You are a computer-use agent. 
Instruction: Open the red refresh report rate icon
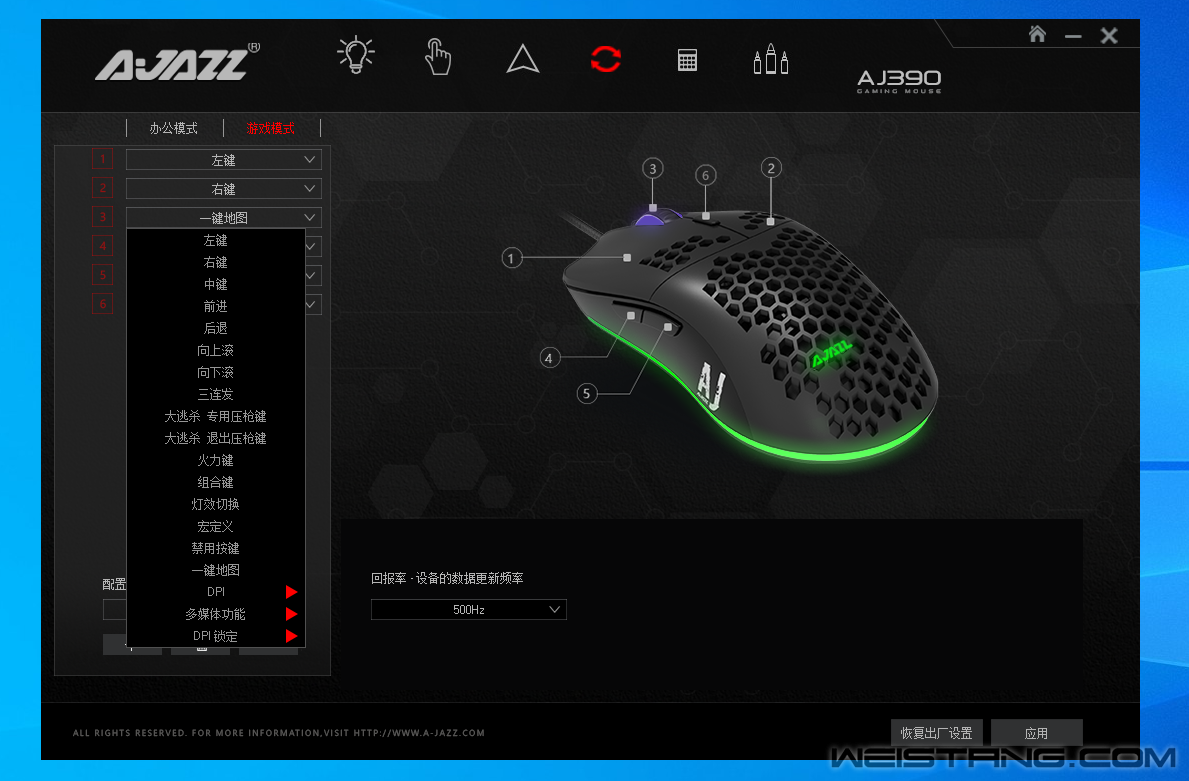tap(605, 59)
